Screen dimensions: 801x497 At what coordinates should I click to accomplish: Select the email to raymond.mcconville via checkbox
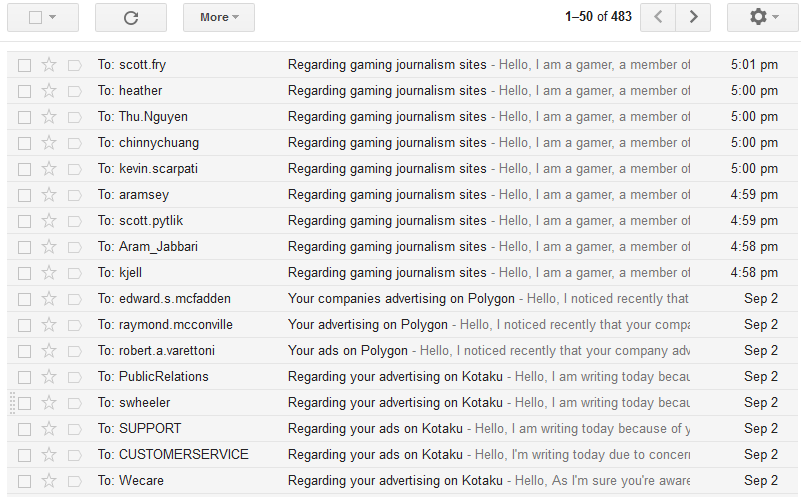(24, 325)
